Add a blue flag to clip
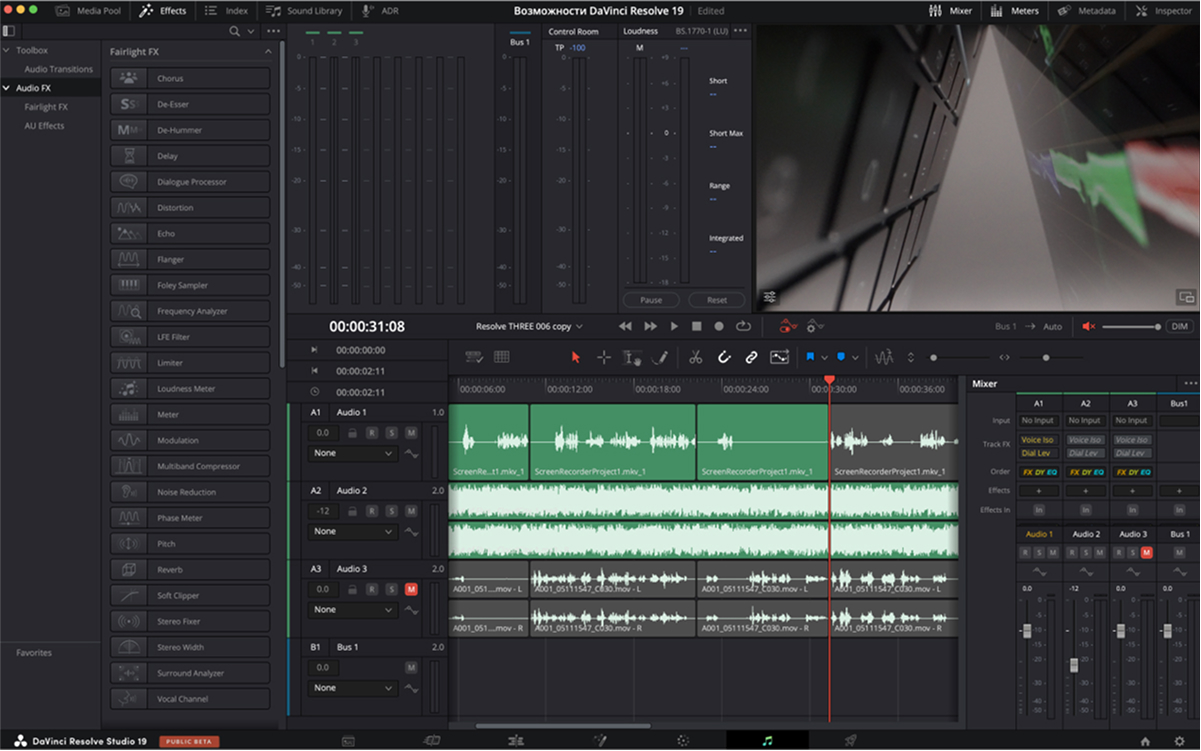1201x751 pixels. click(810, 357)
